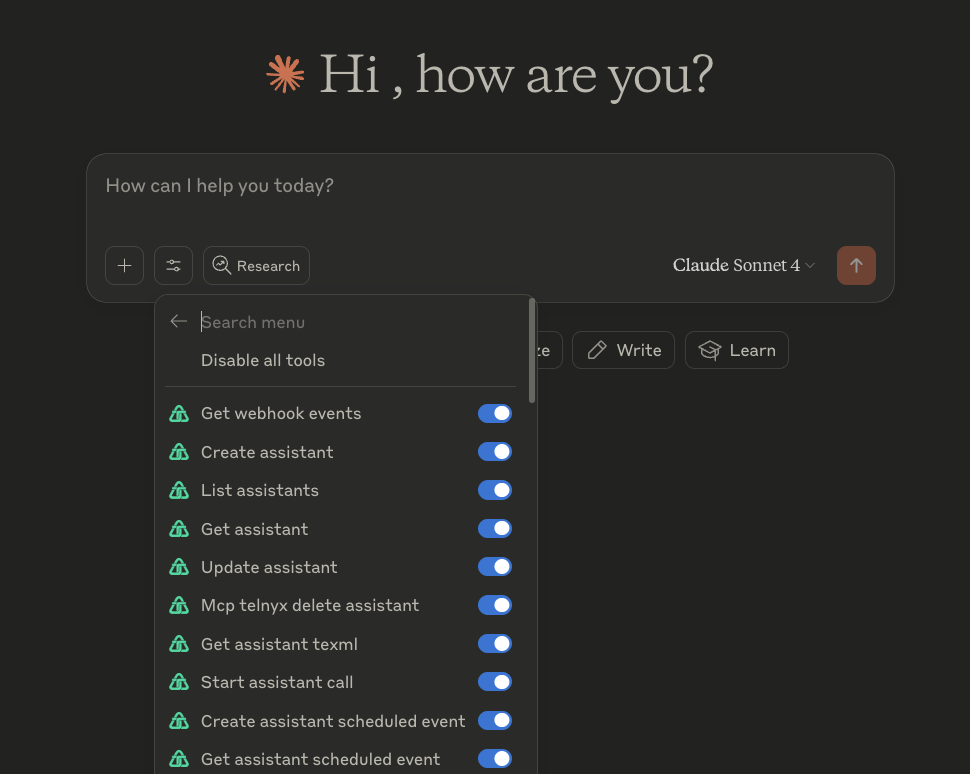Click the pencil icon on Write
This screenshot has height=774, width=970.
tap(597, 350)
